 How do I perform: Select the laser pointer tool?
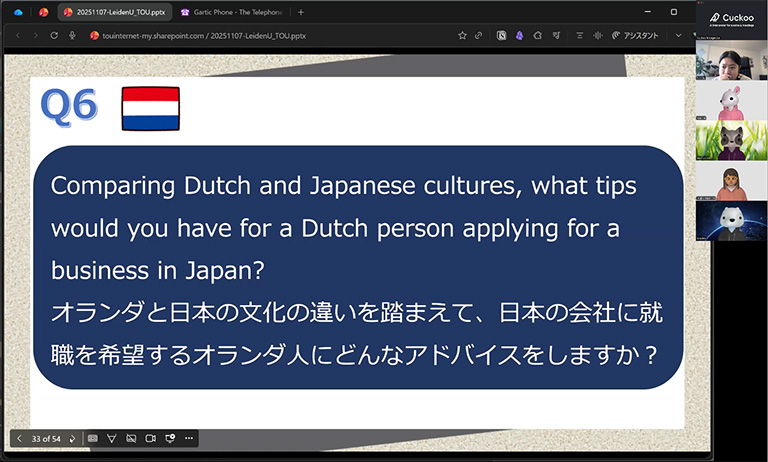coord(112,438)
